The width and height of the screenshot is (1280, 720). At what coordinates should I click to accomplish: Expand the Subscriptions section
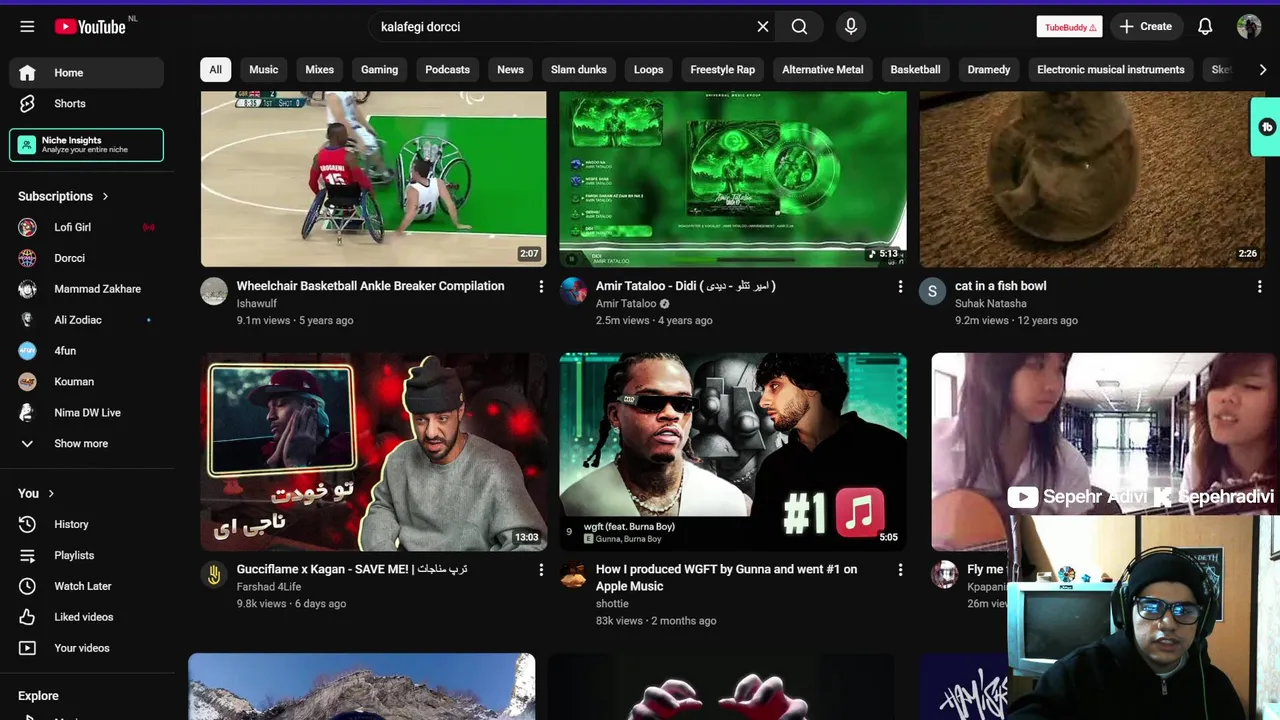pos(64,196)
